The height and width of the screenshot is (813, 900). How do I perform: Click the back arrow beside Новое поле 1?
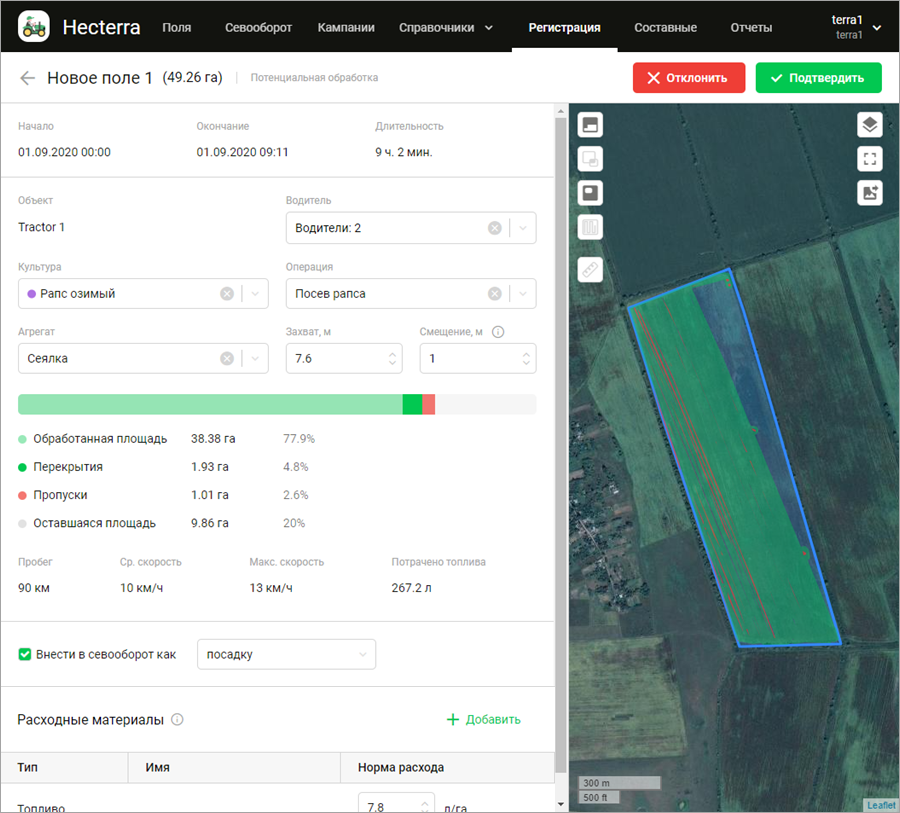28,78
